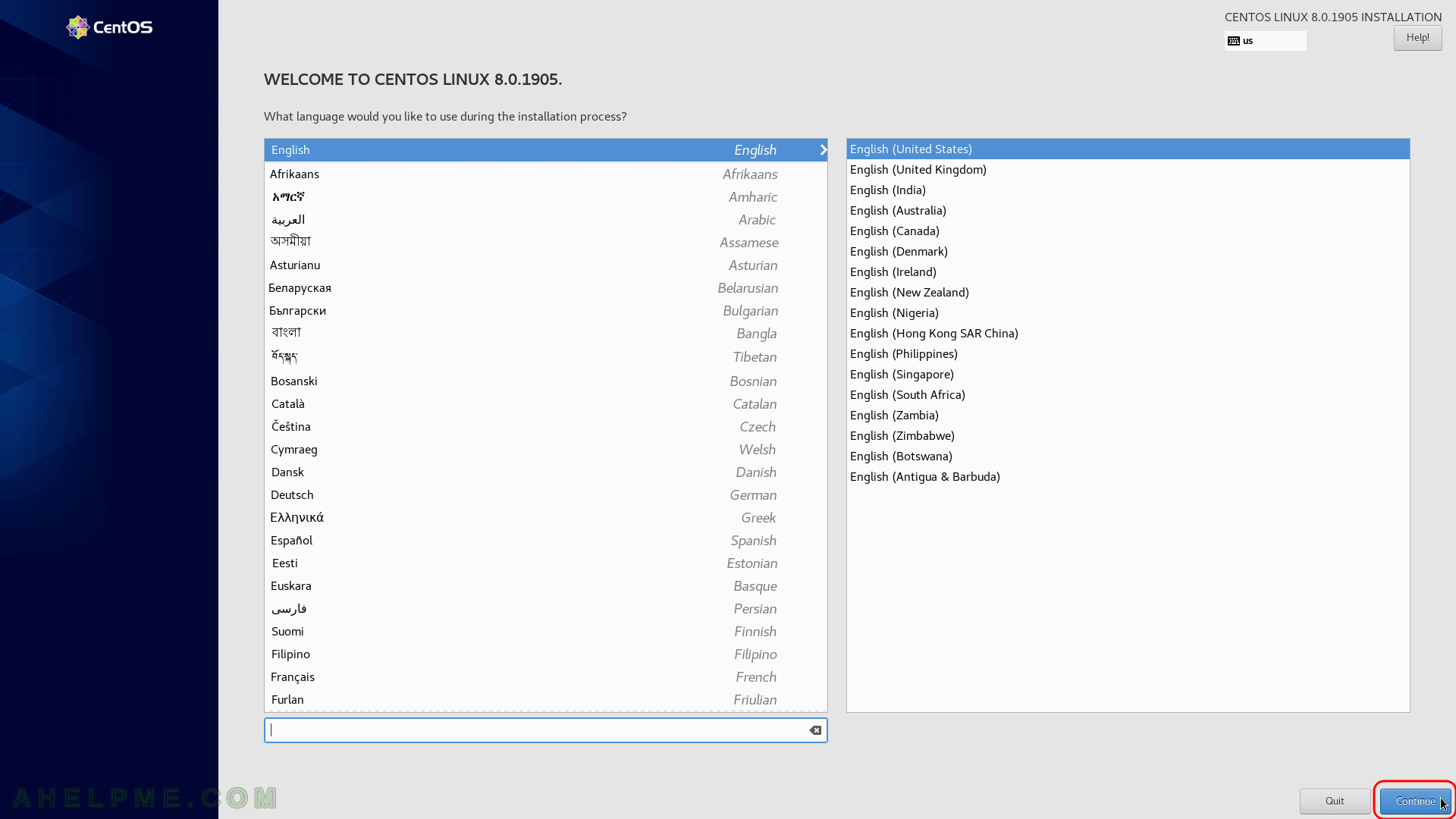1456x819 pixels.
Task: Choose English (India) locale
Action: [x=1128, y=190]
